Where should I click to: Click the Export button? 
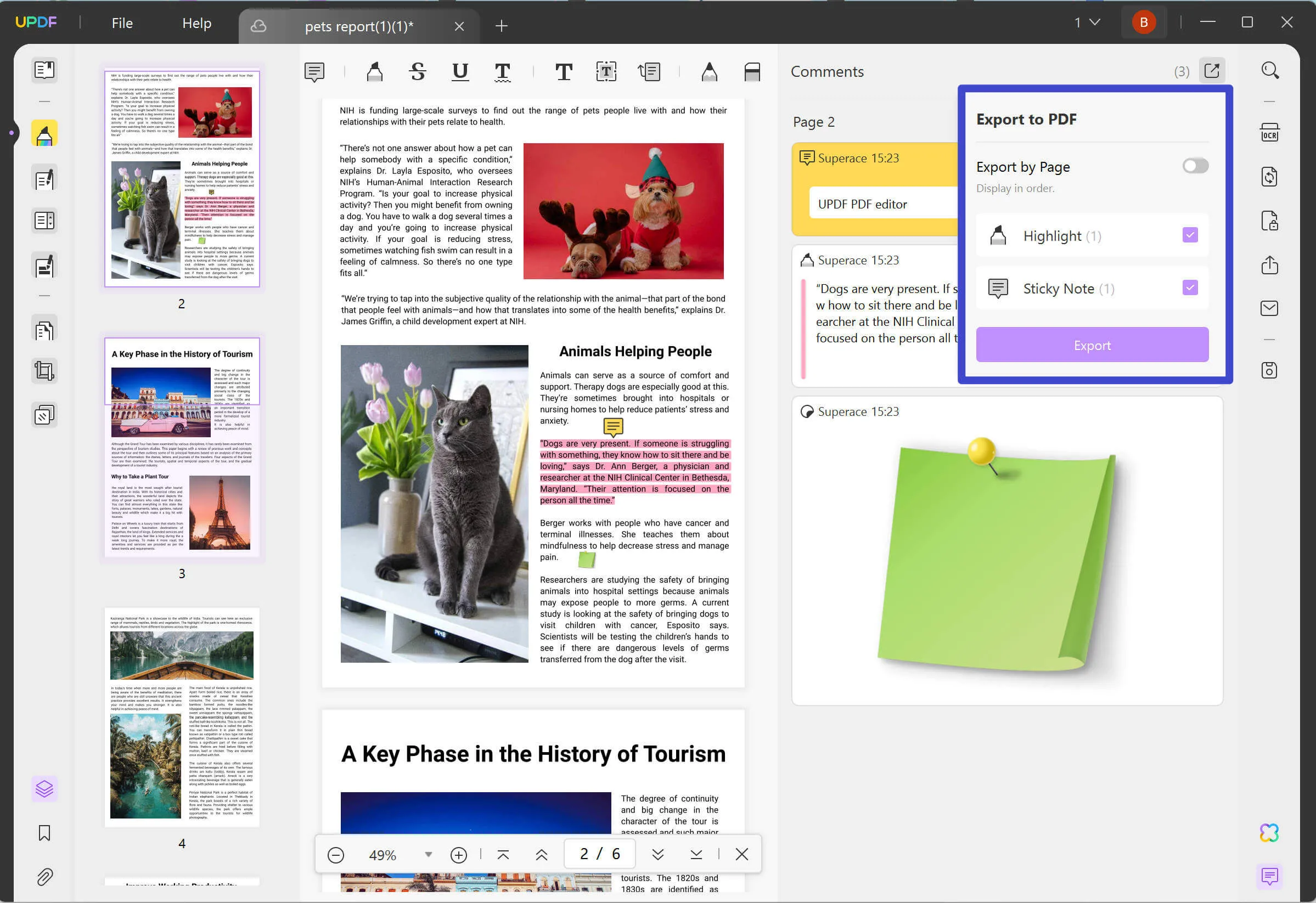pos(1092,345)
